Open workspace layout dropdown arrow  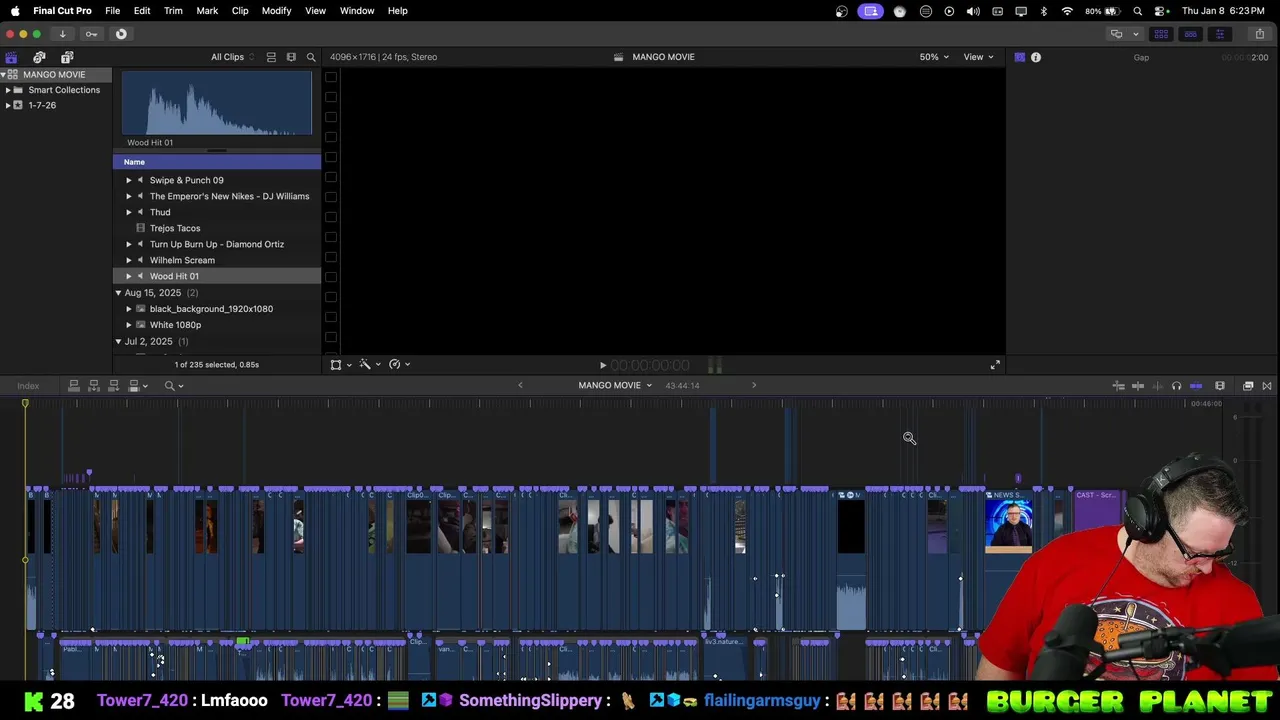1135,34
